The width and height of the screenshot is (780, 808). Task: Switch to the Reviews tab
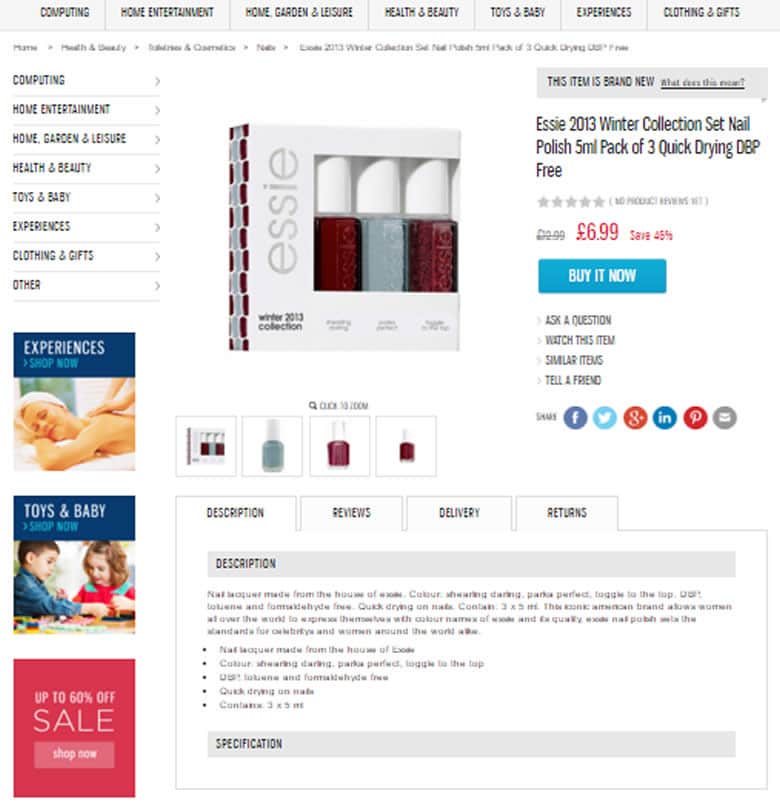[x=351, y=513]
